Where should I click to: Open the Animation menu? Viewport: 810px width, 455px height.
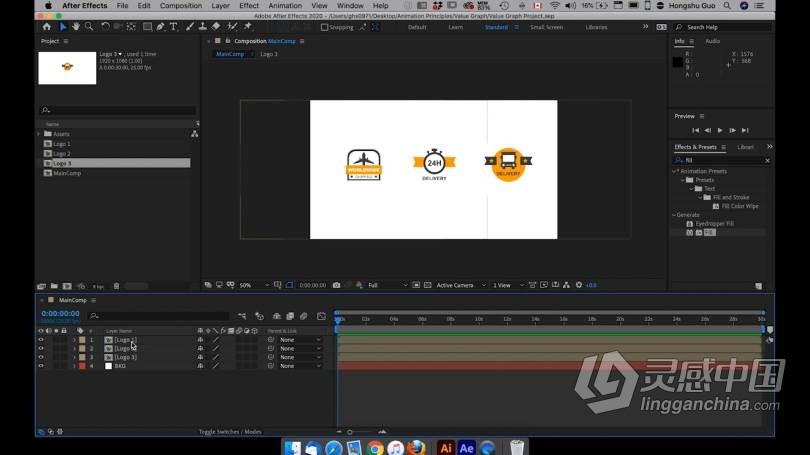[285, 6]
